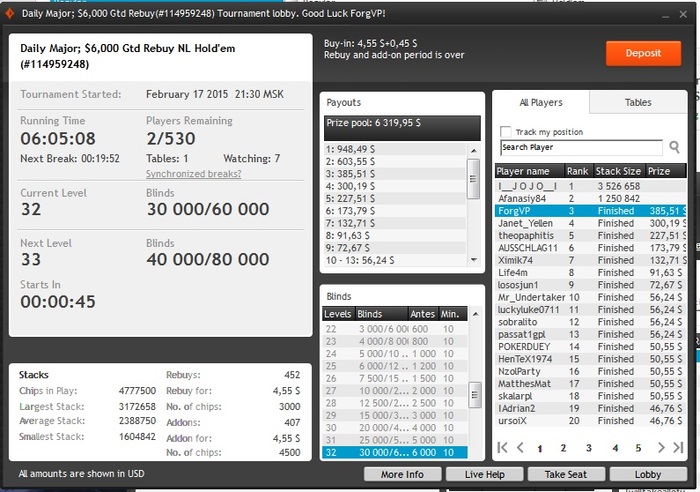Click Payouts scrollbar down arrow
Viewport: 700px width, 492px height.
click(474, 260)
